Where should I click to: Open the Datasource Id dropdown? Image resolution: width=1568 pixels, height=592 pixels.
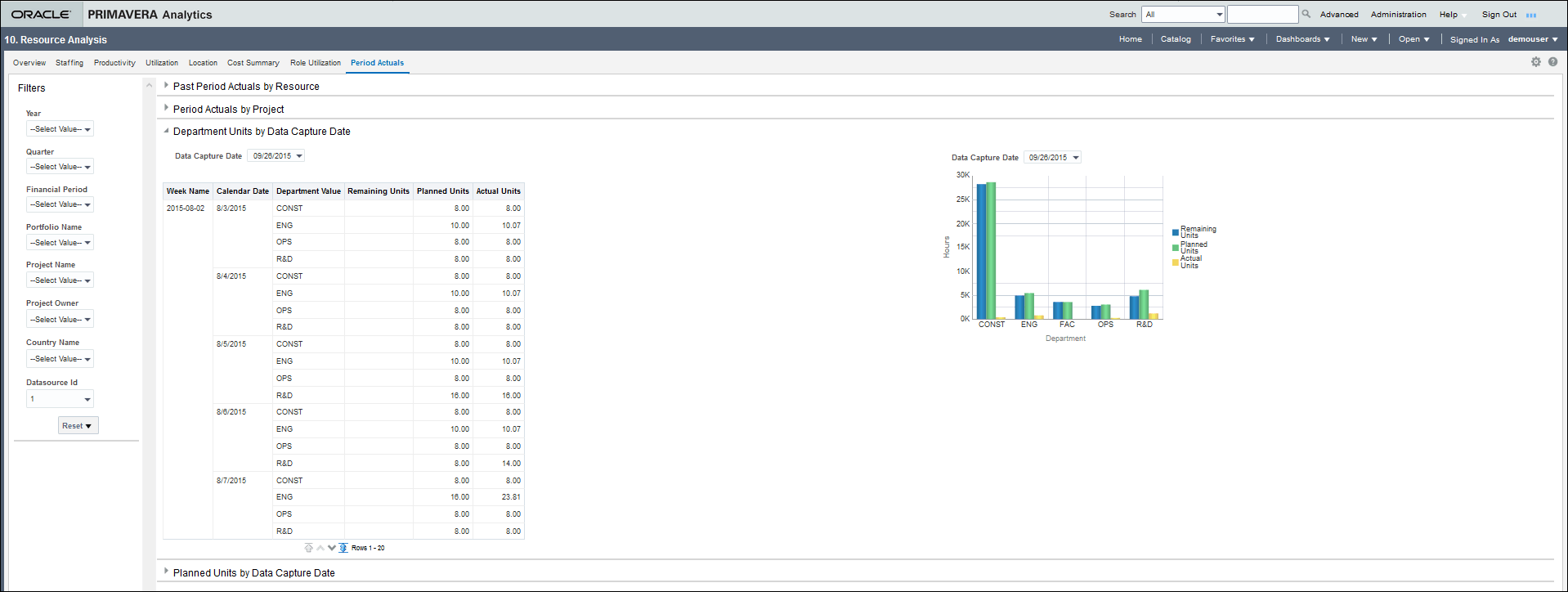[x=60, y=399]
